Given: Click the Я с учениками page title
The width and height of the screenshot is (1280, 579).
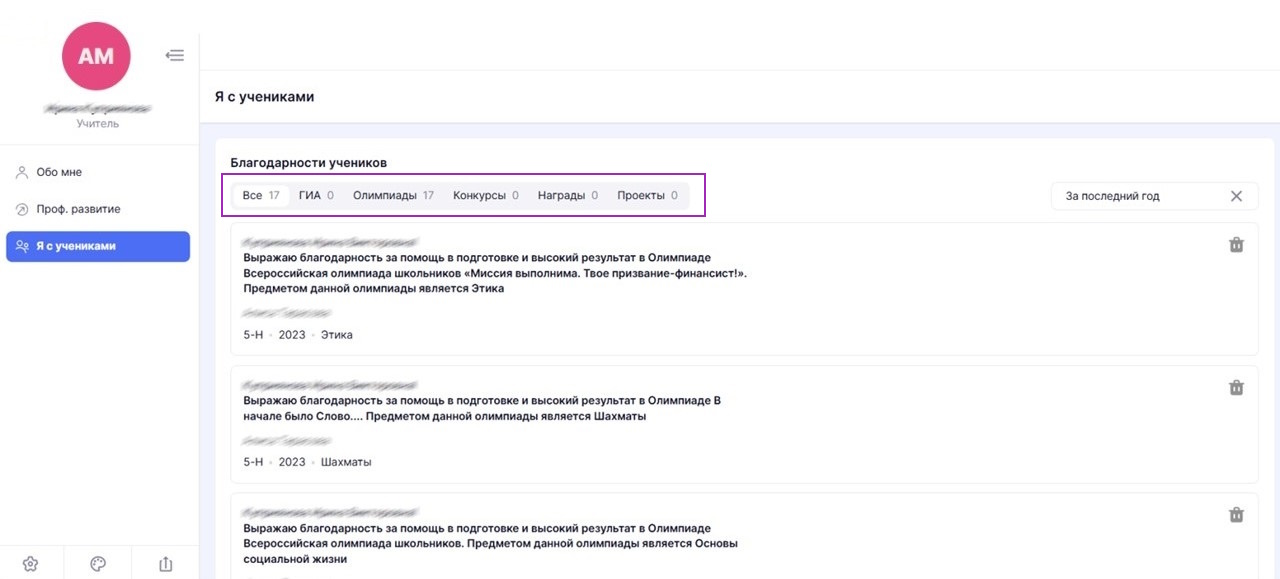Looking at the screenshot, I should pyautogui.click(x=265, y=97).
